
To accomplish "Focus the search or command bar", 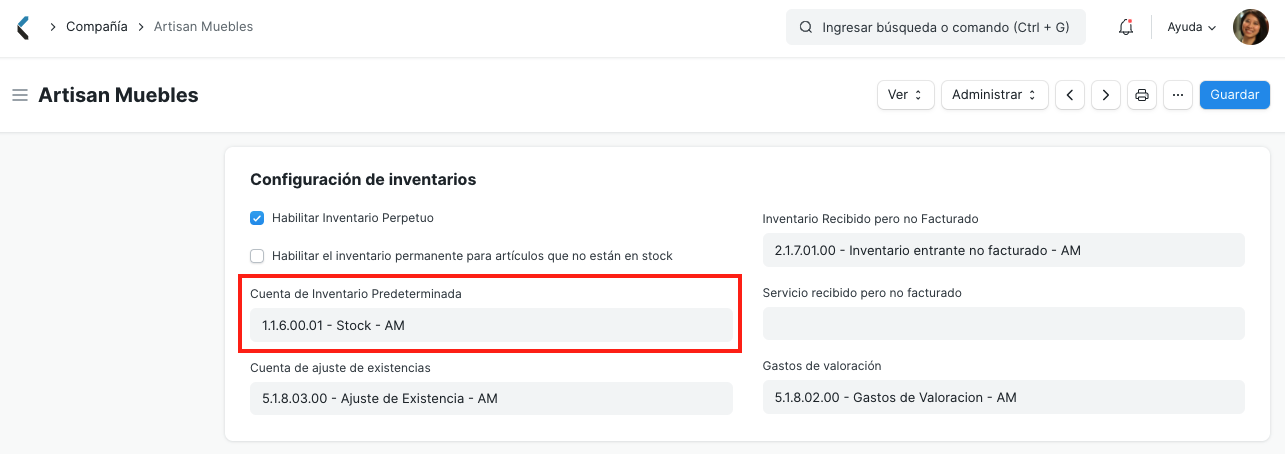I will coord(936,28).
